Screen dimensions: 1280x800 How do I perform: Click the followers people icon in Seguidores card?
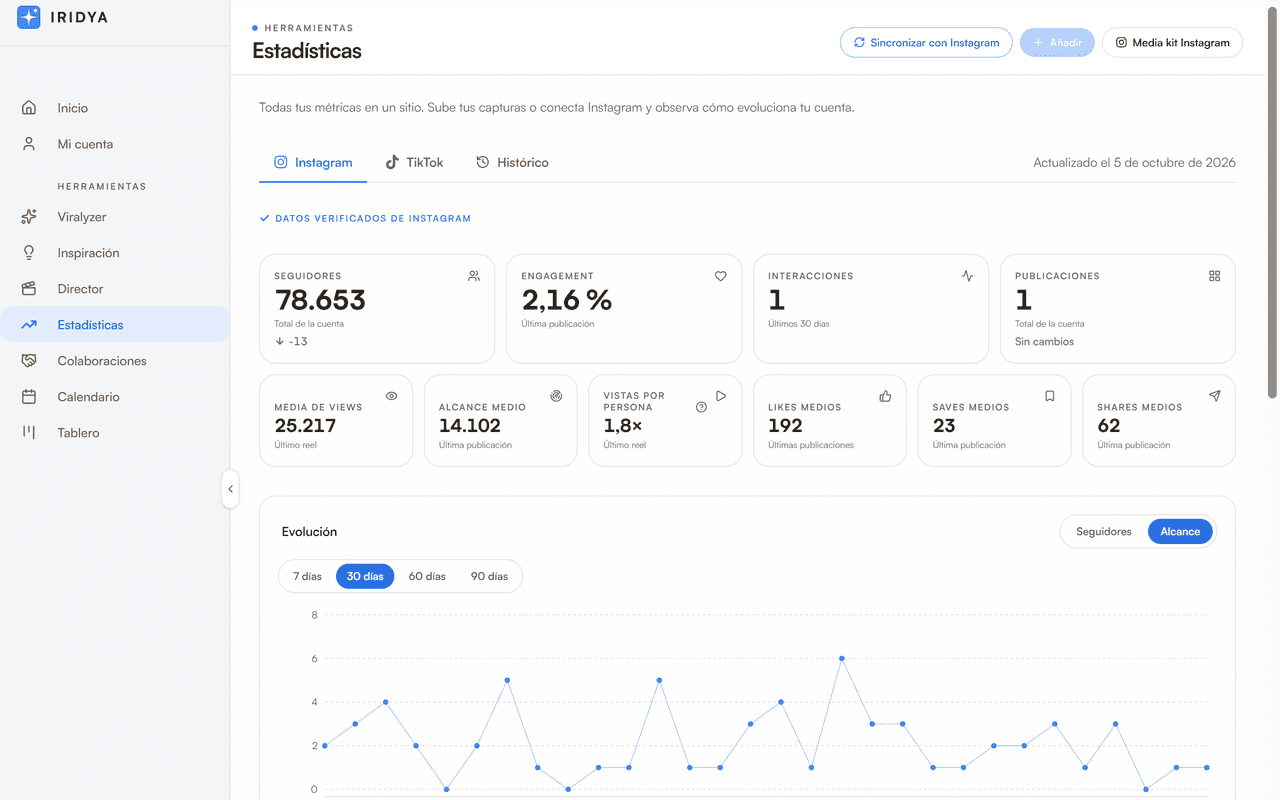tap(474, 276)
